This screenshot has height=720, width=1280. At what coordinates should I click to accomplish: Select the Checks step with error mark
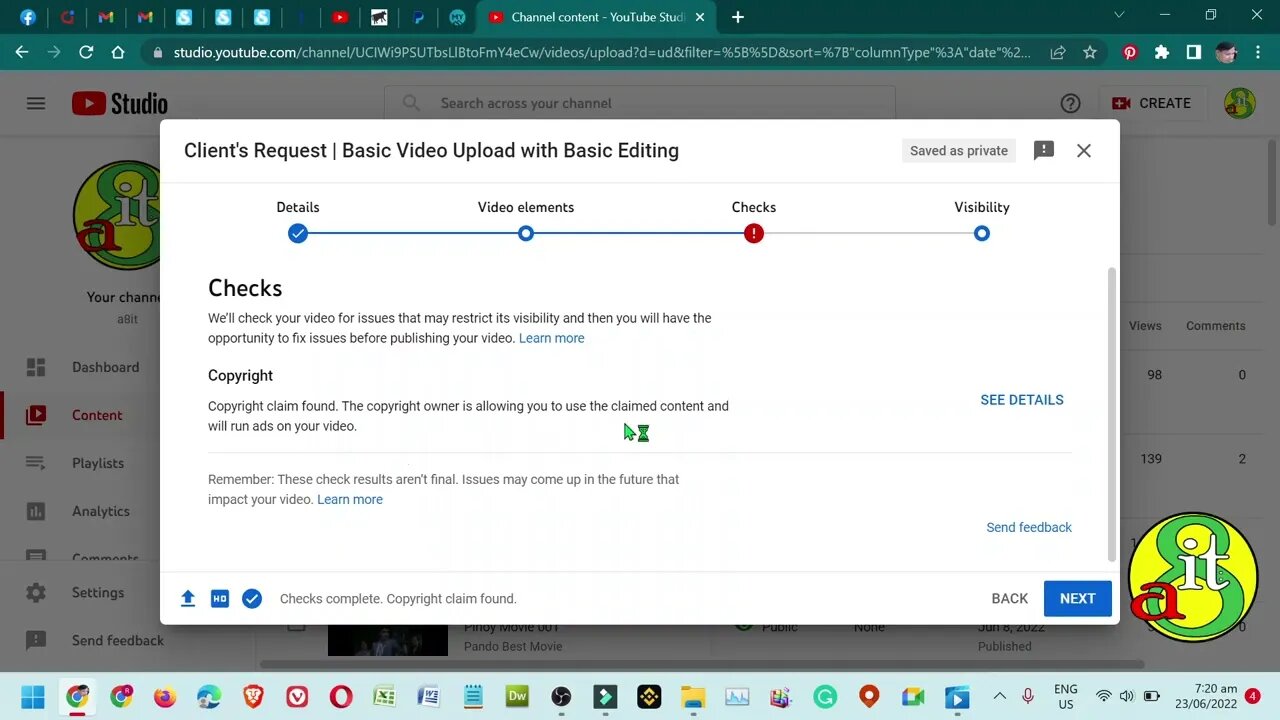[754, 233]
